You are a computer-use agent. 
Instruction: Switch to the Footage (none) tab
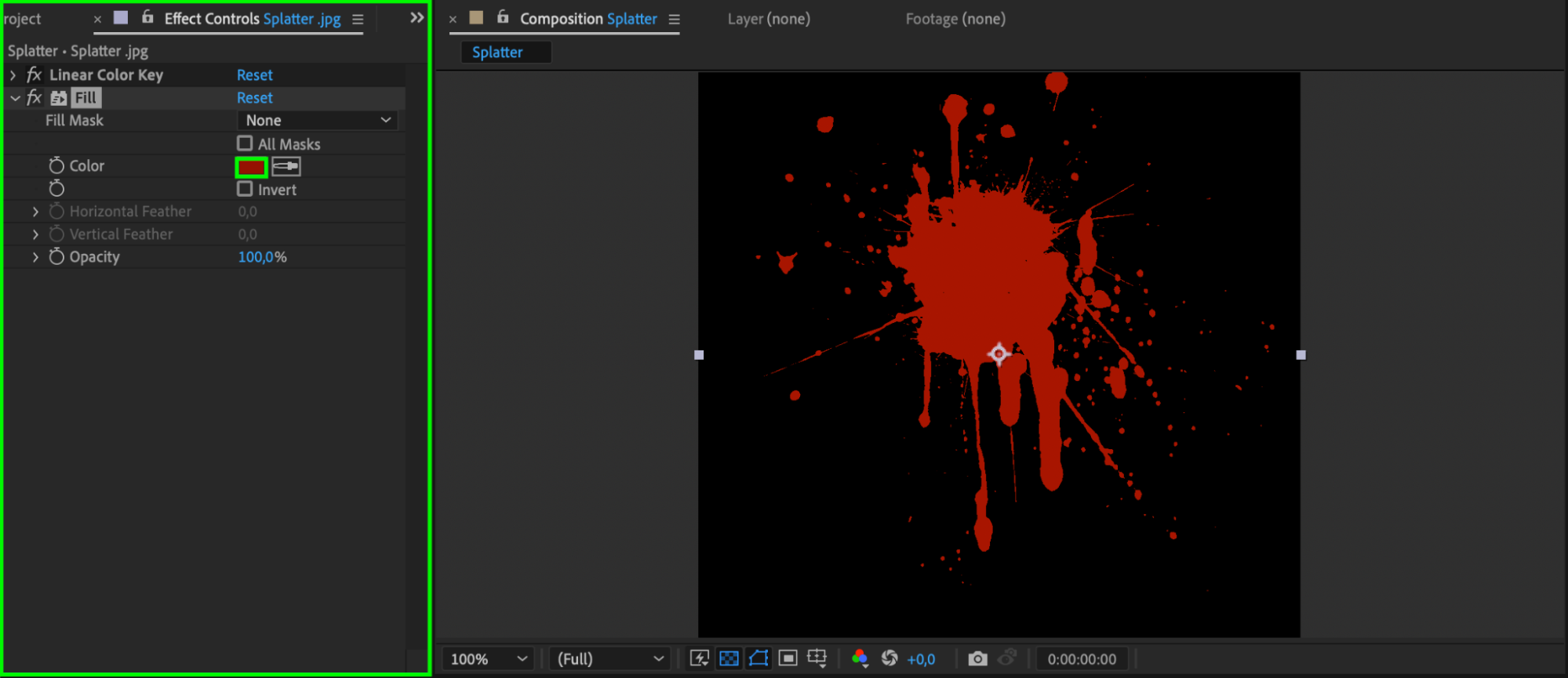click(955, 19)
